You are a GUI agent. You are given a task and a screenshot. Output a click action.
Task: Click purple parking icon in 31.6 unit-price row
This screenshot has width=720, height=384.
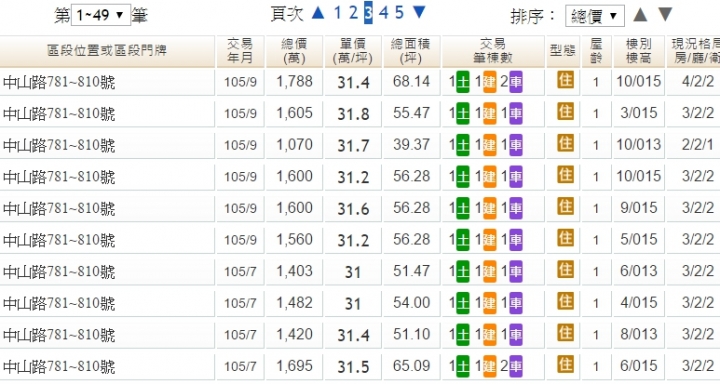(516, 209)
